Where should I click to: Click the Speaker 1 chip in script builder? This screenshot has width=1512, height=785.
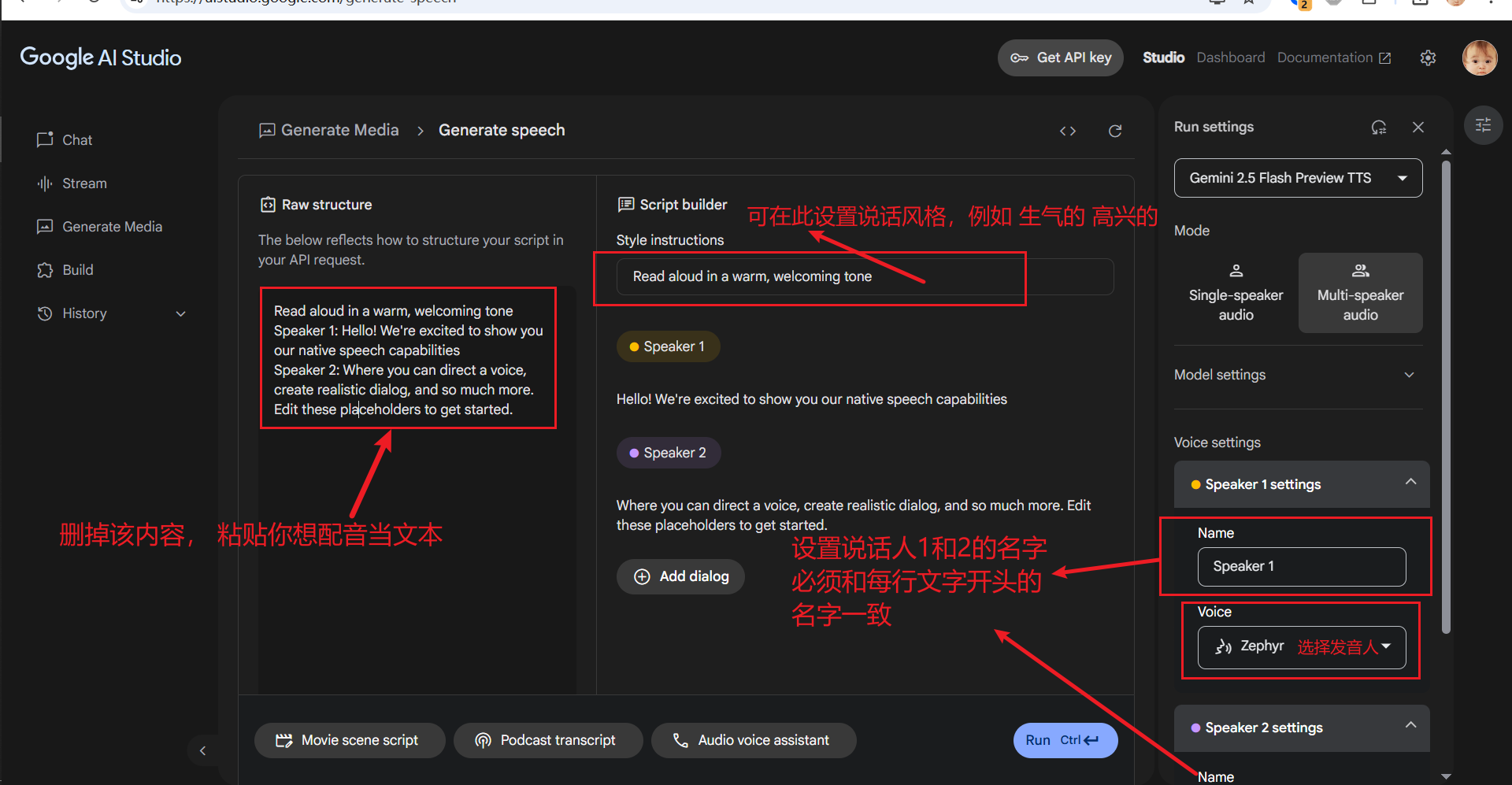668,346
